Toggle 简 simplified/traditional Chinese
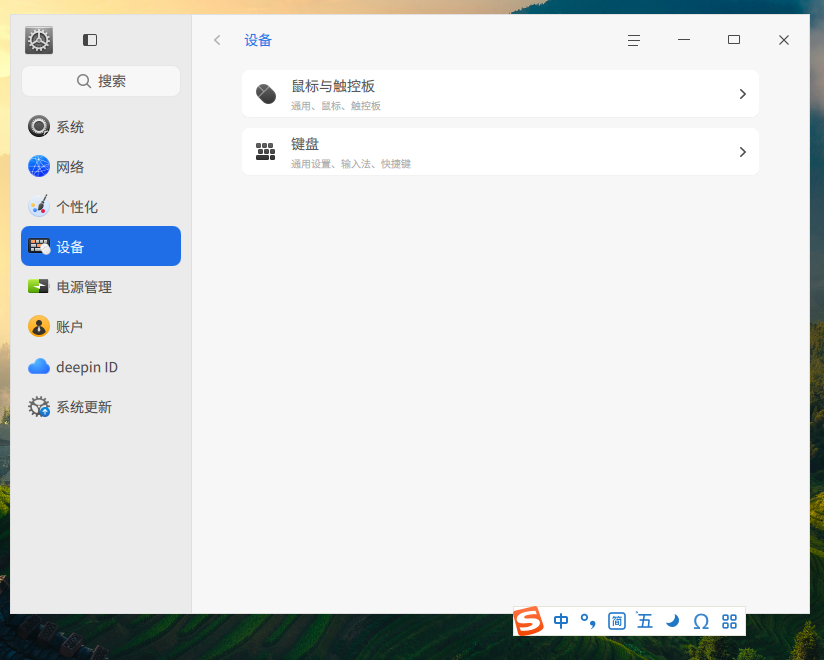824x660 pixels. (x=616, y=622)
